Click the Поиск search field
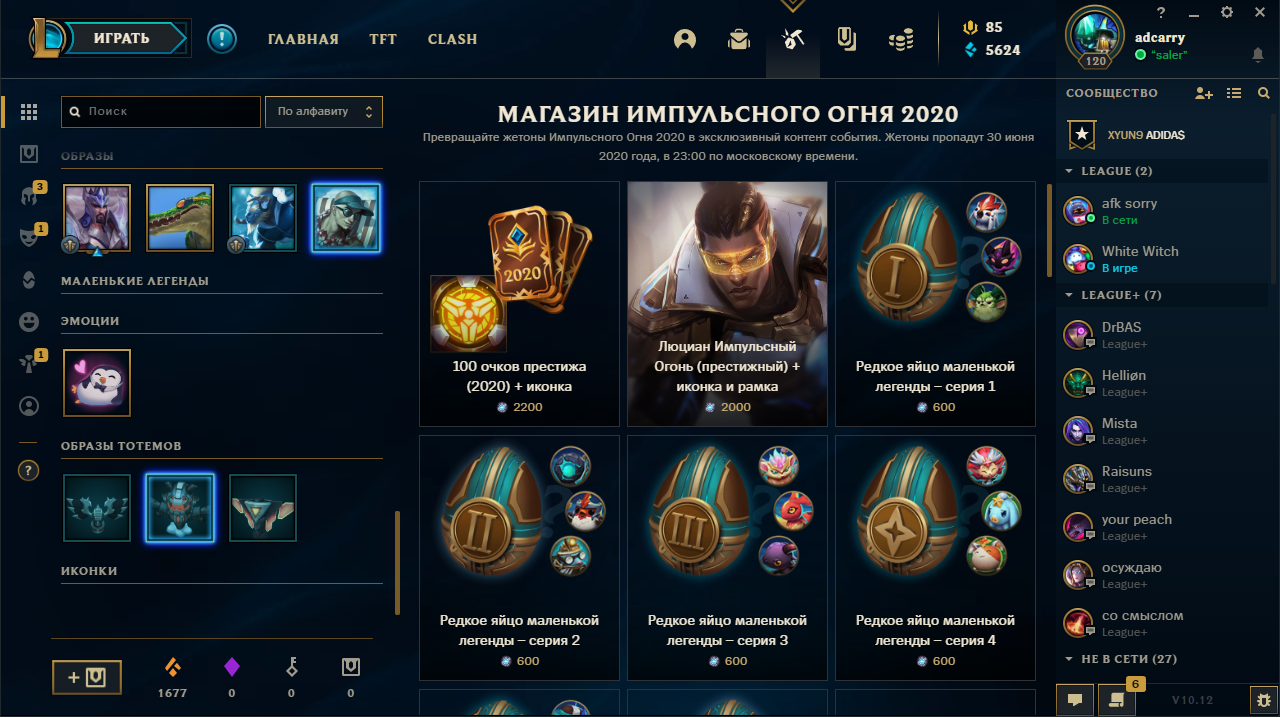 coord(161,112)
